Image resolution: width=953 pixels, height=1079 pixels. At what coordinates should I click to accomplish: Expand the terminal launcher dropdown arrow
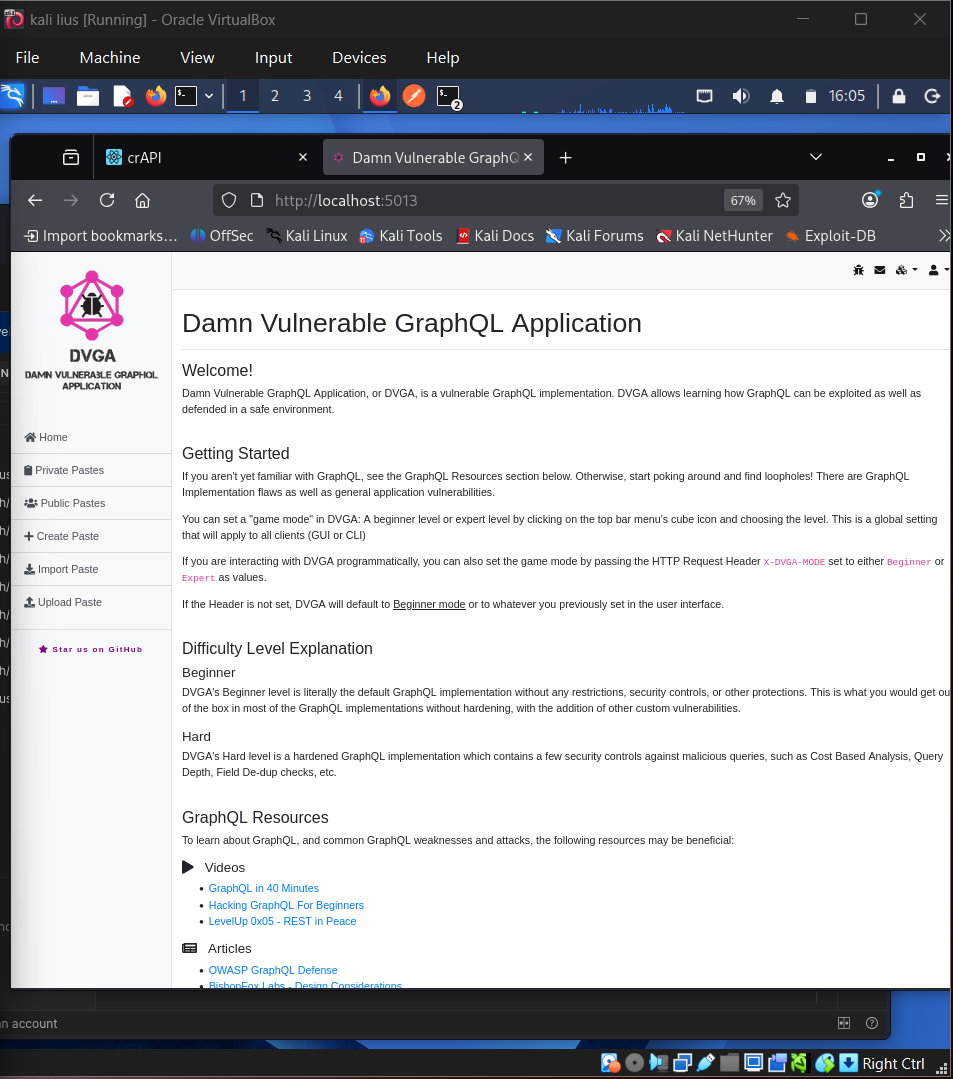tap(209, 96)
